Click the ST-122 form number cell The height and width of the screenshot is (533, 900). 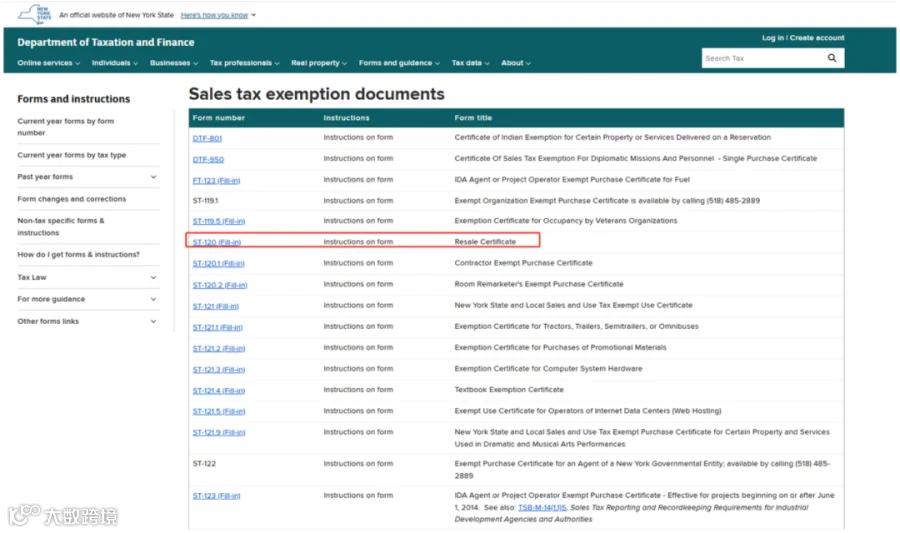[204, 464]
